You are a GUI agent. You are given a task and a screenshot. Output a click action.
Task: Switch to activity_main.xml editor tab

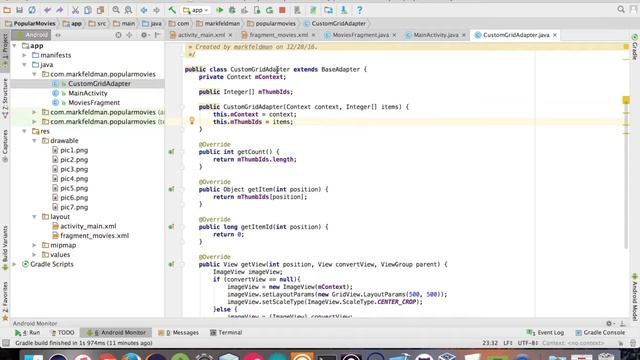[201, 35]
